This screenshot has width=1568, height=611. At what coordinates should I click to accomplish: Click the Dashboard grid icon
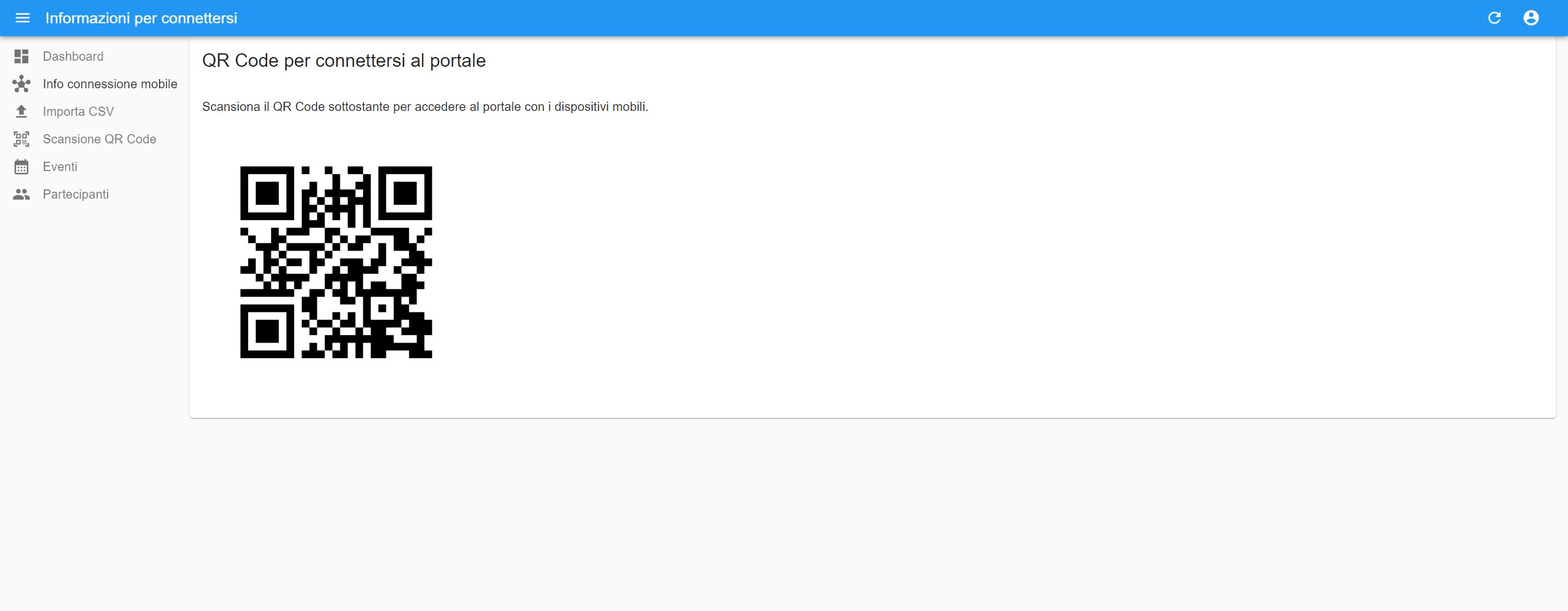coord(21,56)
